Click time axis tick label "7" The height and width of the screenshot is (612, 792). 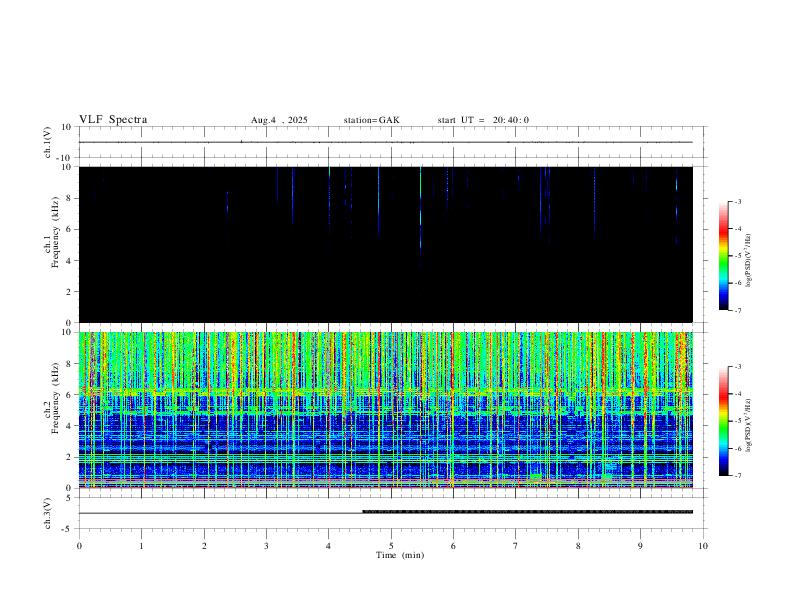[x=516, y=546]
